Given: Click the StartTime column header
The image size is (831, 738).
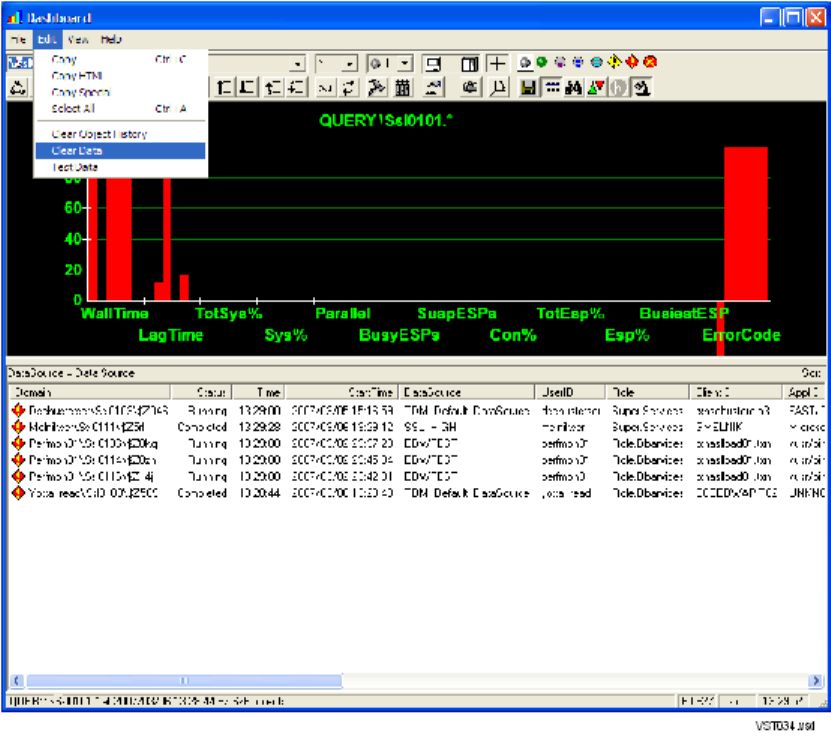Looking at the screenshot, I should pyautogui.click(x=343, y=393).
